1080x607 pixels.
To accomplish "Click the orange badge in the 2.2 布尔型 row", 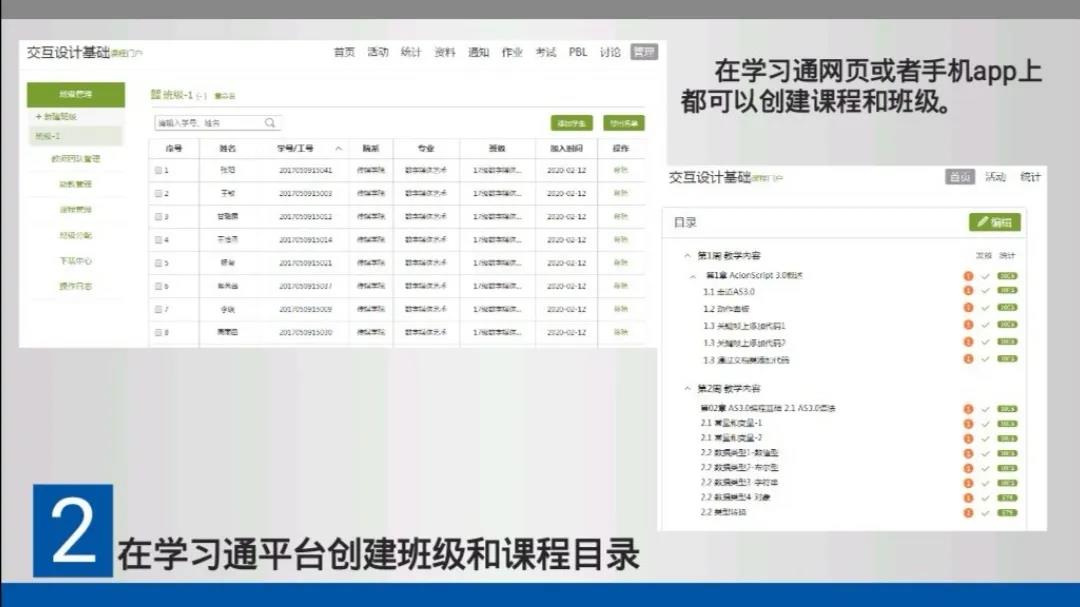I will (x=968, y=468).
